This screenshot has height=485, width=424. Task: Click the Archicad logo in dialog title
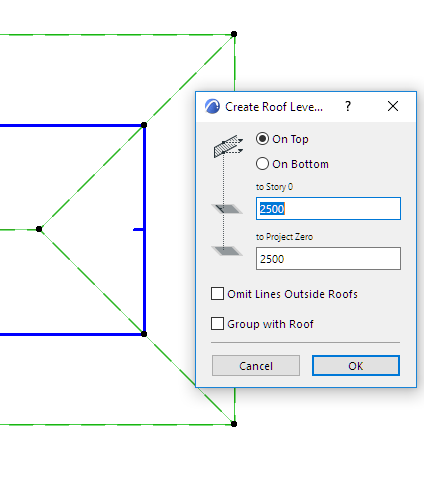pyautogui.click(x=212, y=107)
